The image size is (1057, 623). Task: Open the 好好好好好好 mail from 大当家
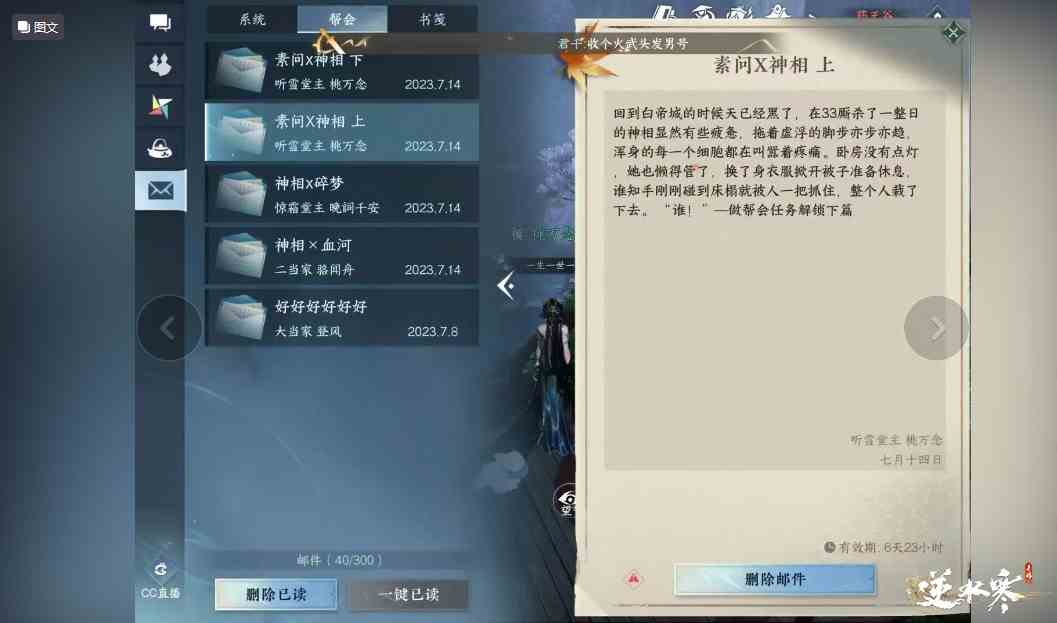pyautogui.click(x=342, y=318)
